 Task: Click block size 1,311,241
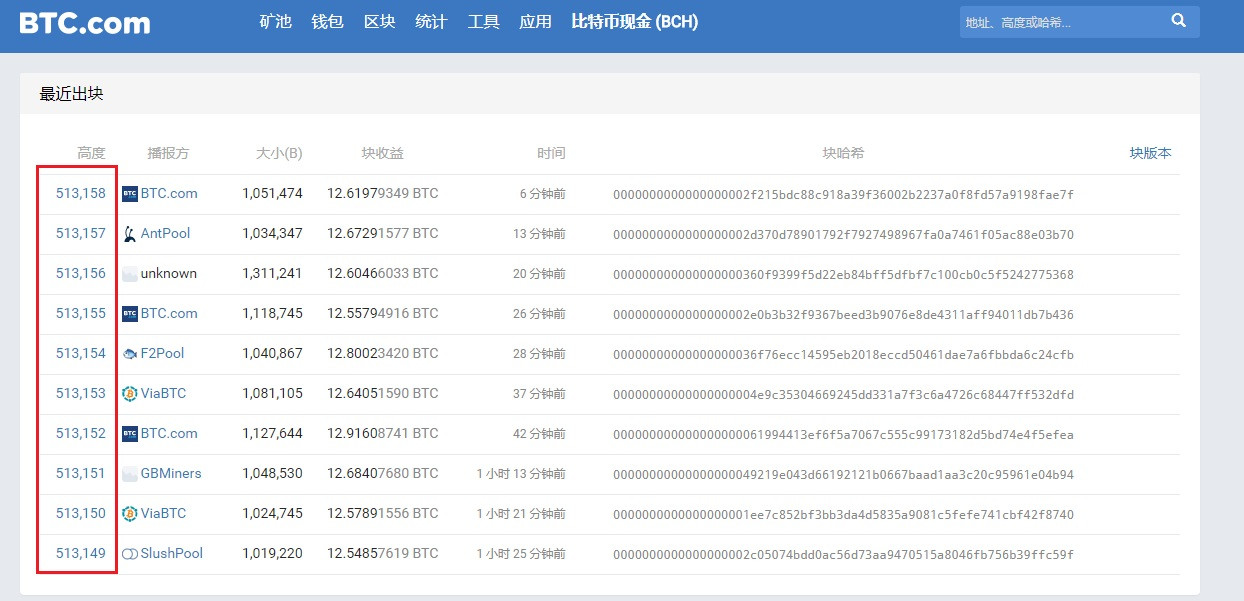click(x=272, y=273)
